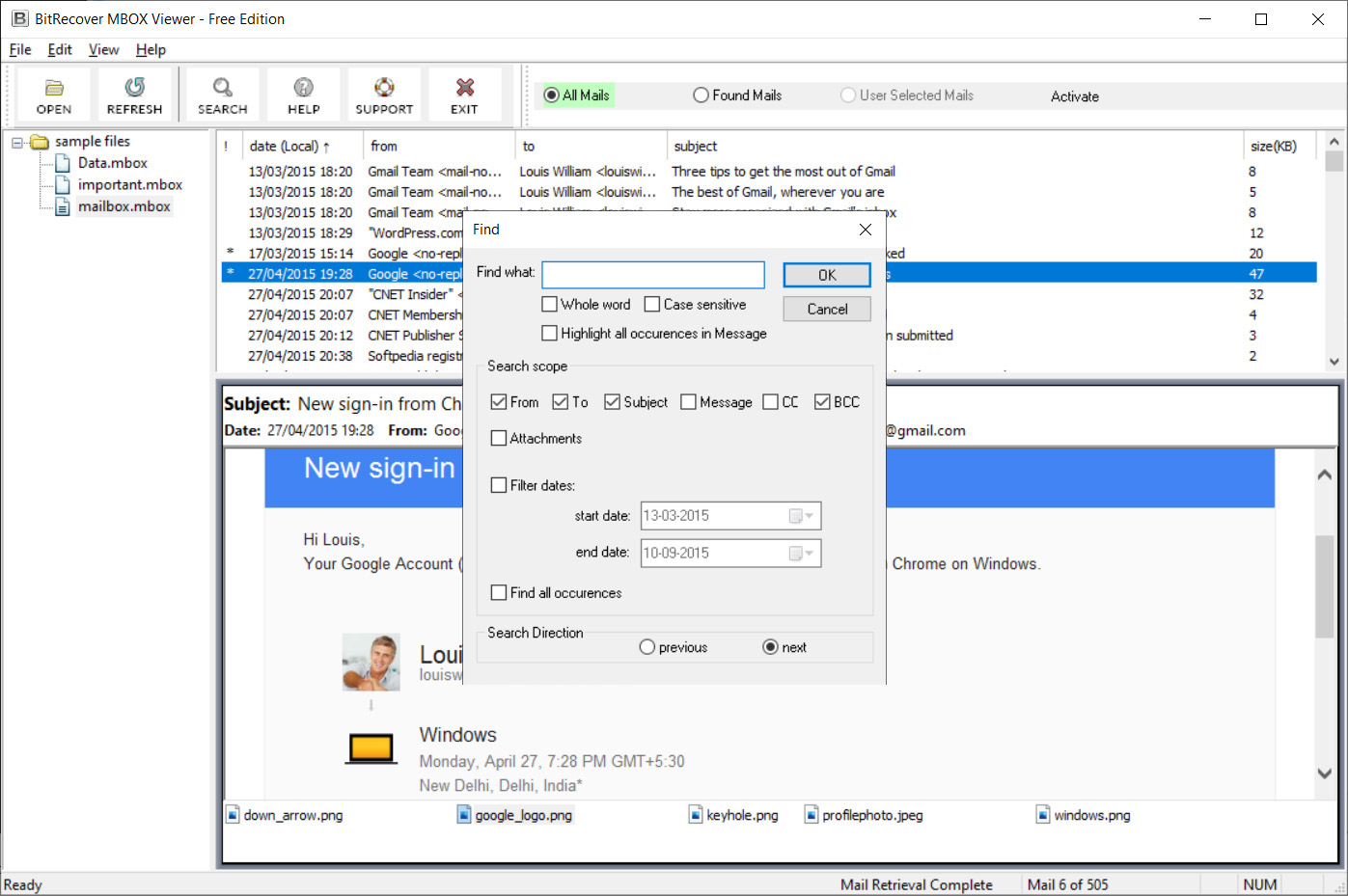Click the EXIT toolbar icon
Screen dimensions: 1348x896
(x=464, y=88)
